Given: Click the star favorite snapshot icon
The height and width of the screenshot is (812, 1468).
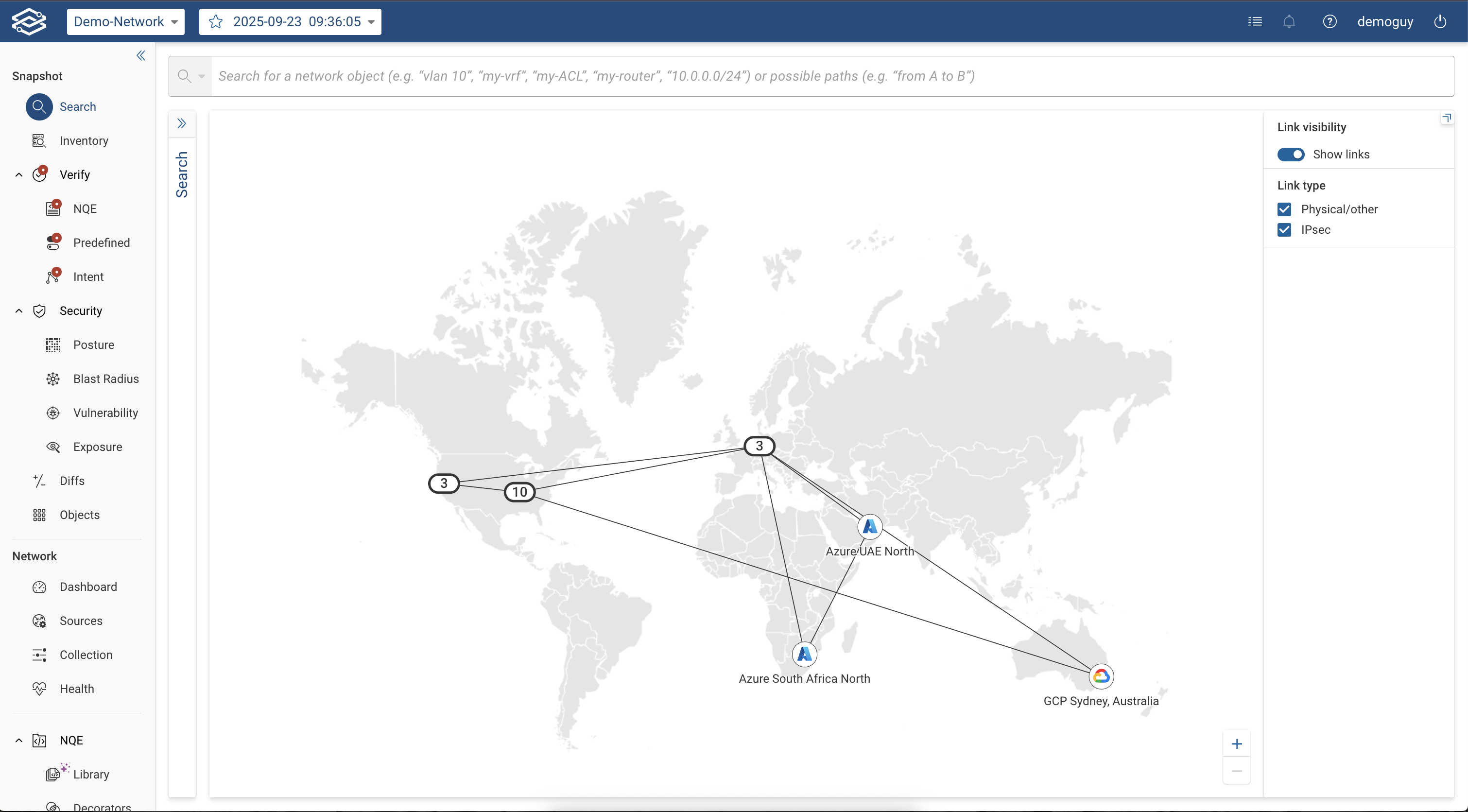Looking at the screenshot, I should [215, 22].
